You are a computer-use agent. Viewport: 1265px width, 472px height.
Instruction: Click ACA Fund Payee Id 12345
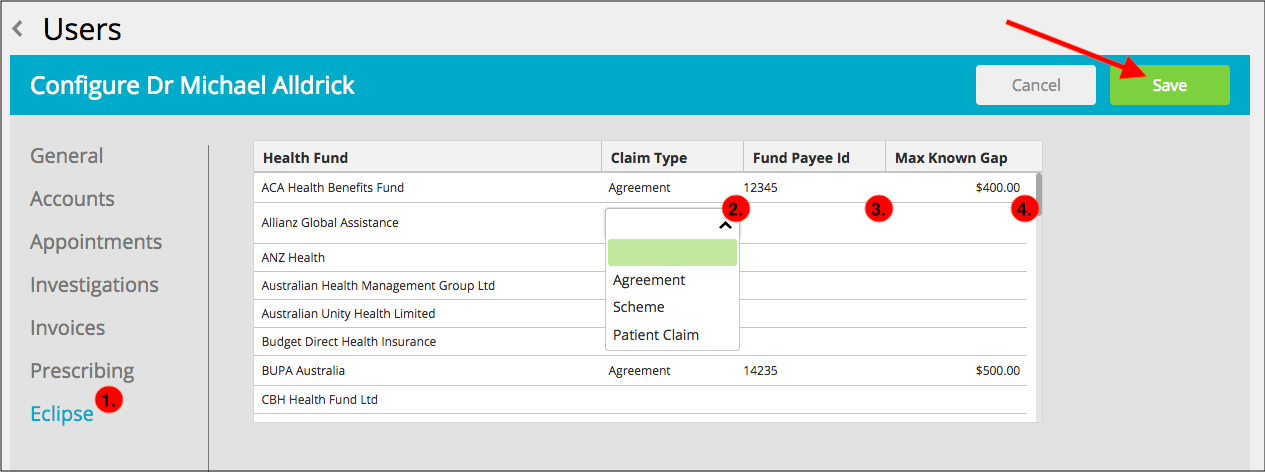760,187
